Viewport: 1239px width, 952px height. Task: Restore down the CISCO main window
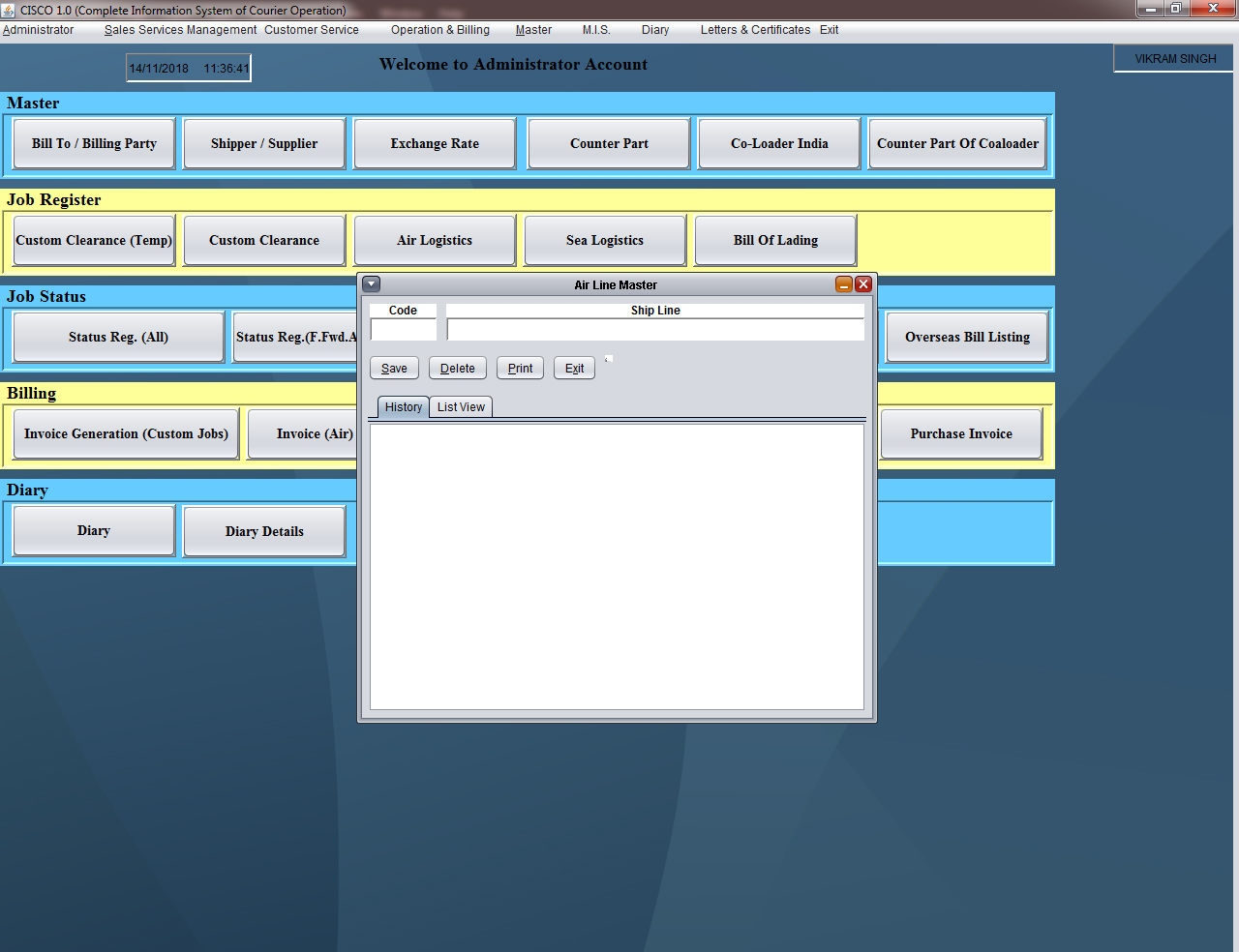[1176, 9]
